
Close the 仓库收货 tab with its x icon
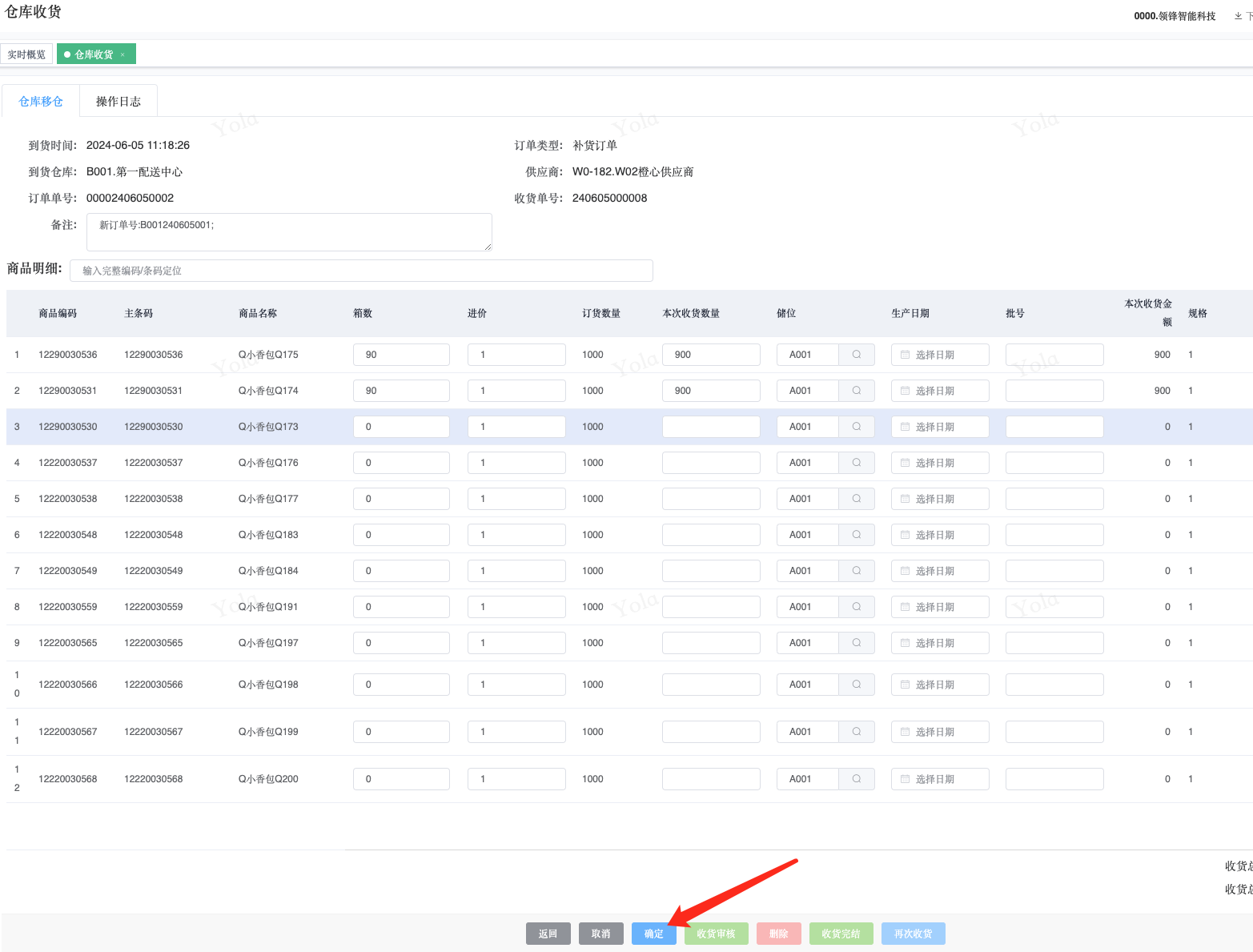(x=122, y=54)
